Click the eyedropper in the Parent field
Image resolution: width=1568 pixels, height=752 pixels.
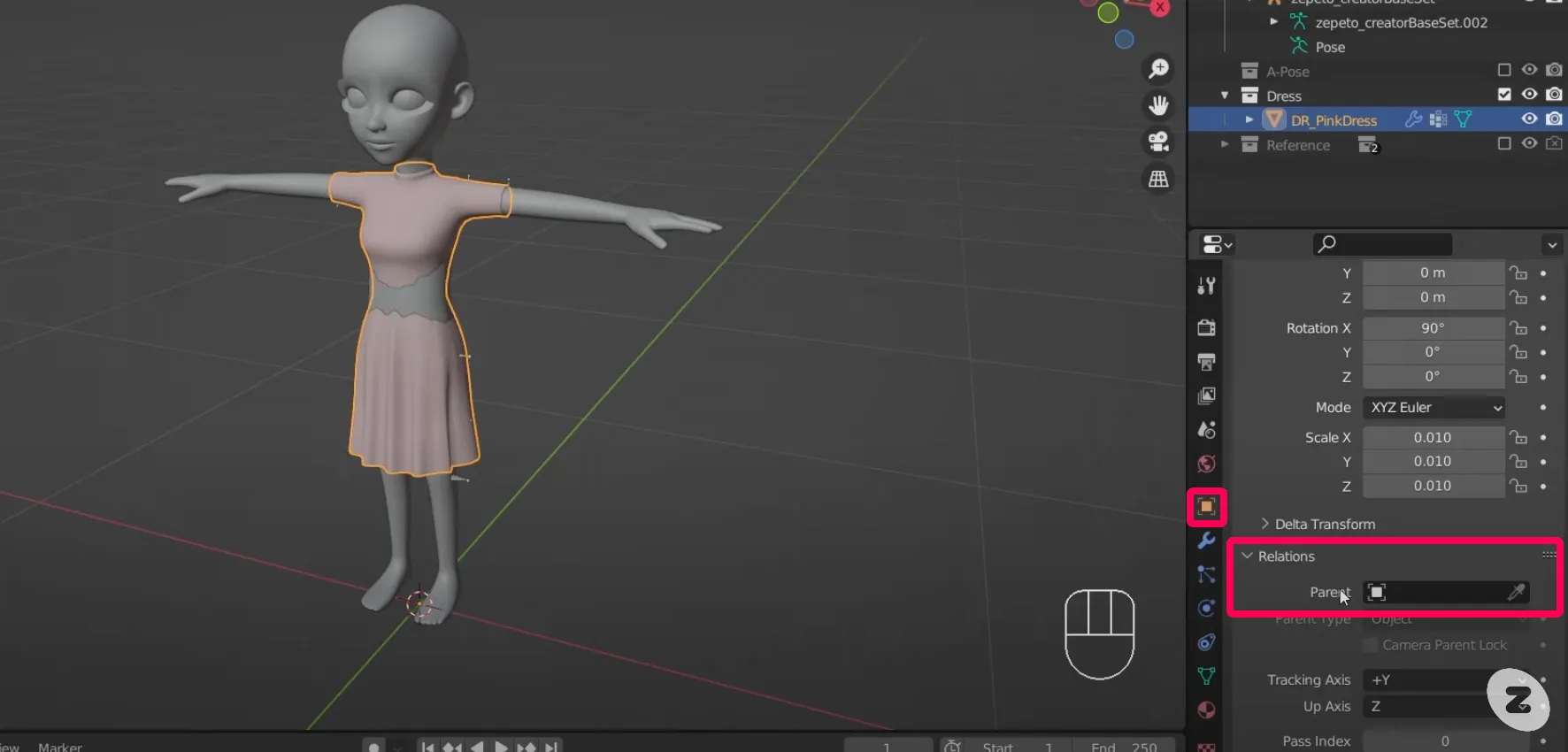coord(1517,592)
